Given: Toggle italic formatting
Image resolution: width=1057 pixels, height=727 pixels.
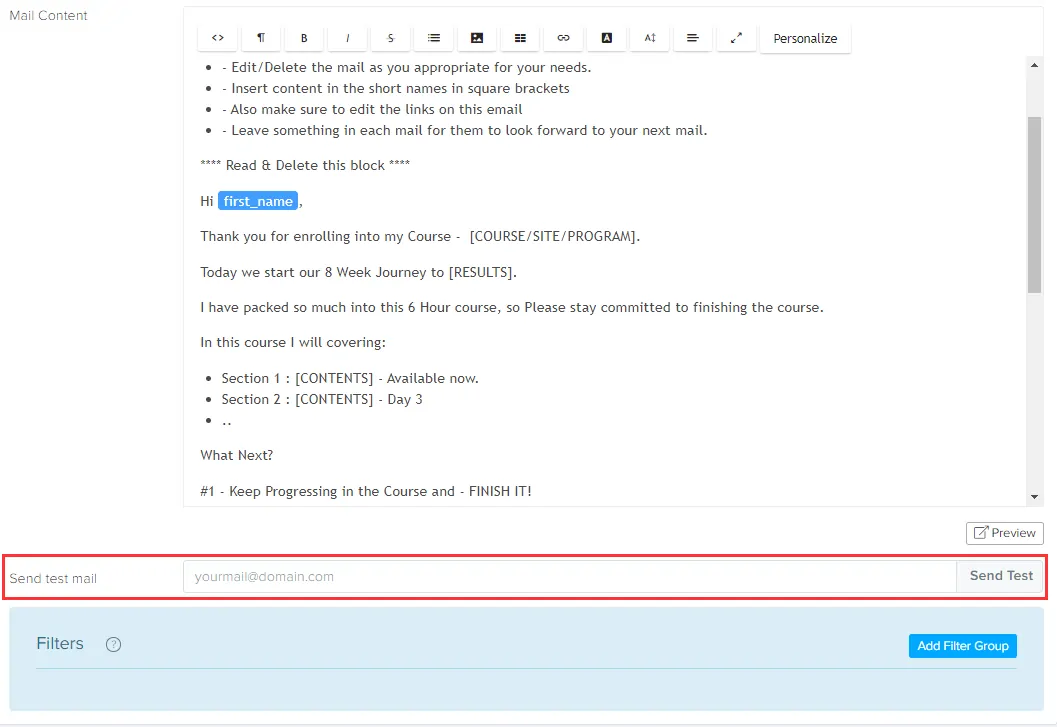Looking at the screenshot, I should pyautogui.click(x=347, y=38).
